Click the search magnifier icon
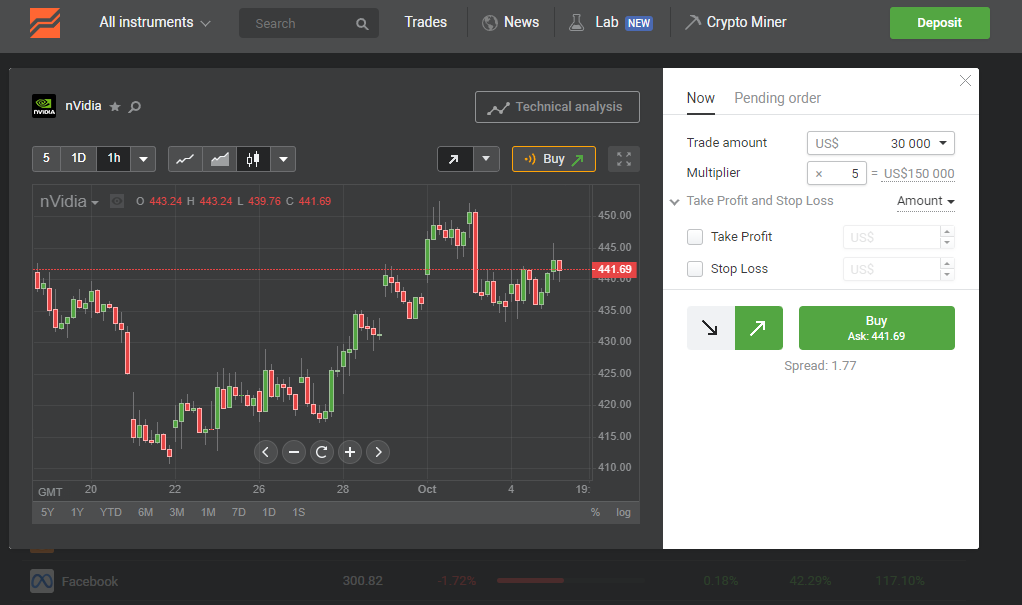This screenshot has height=605, width=1022. point(362,24)
